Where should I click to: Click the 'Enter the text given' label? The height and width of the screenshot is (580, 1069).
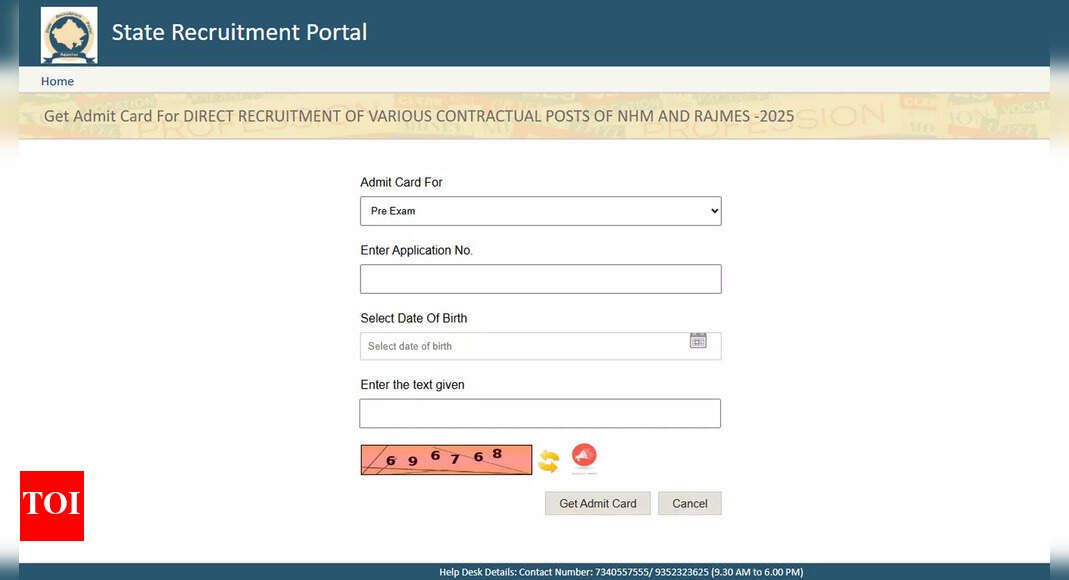(412, 385)
